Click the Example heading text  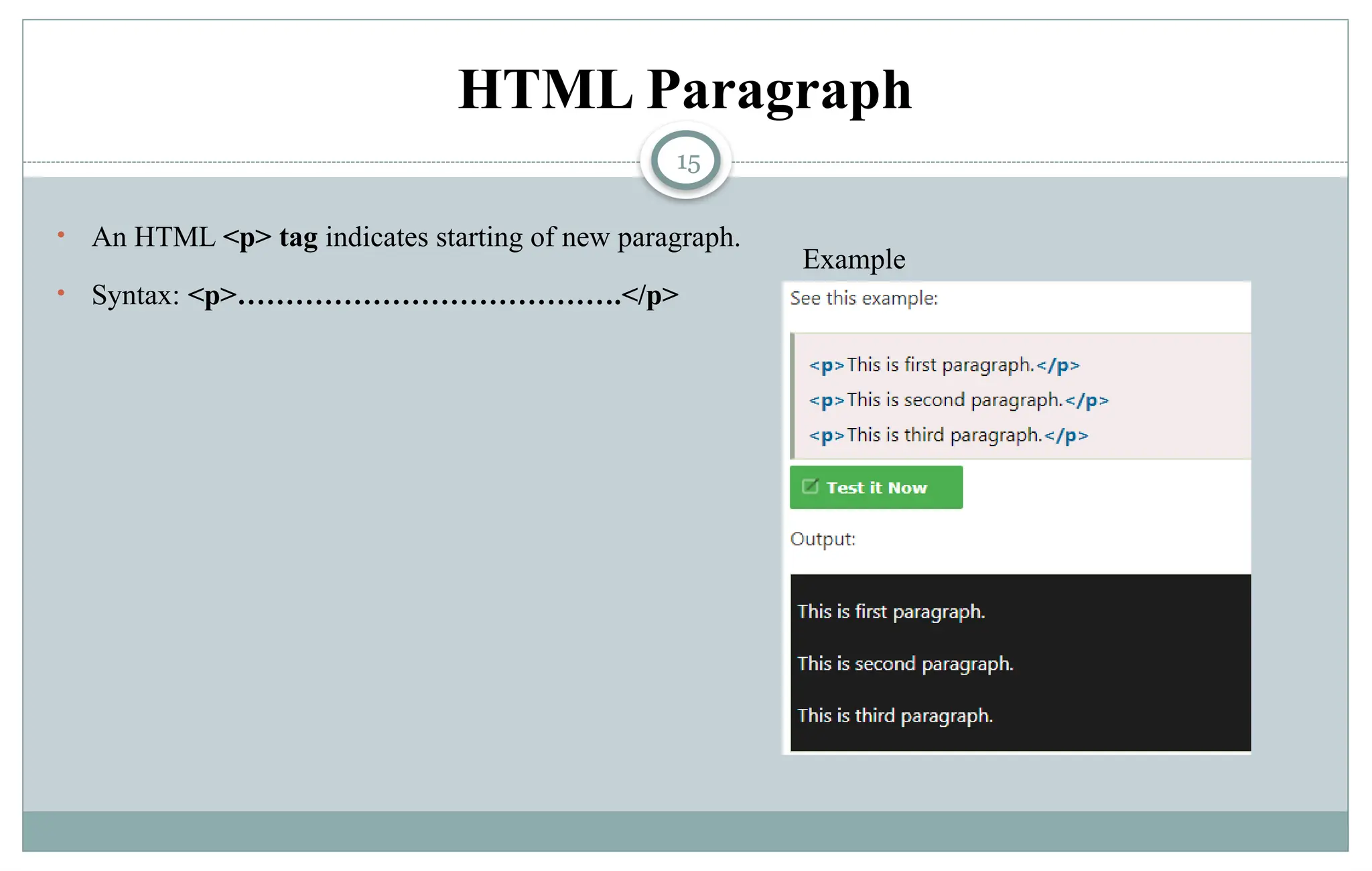point(853,259)
